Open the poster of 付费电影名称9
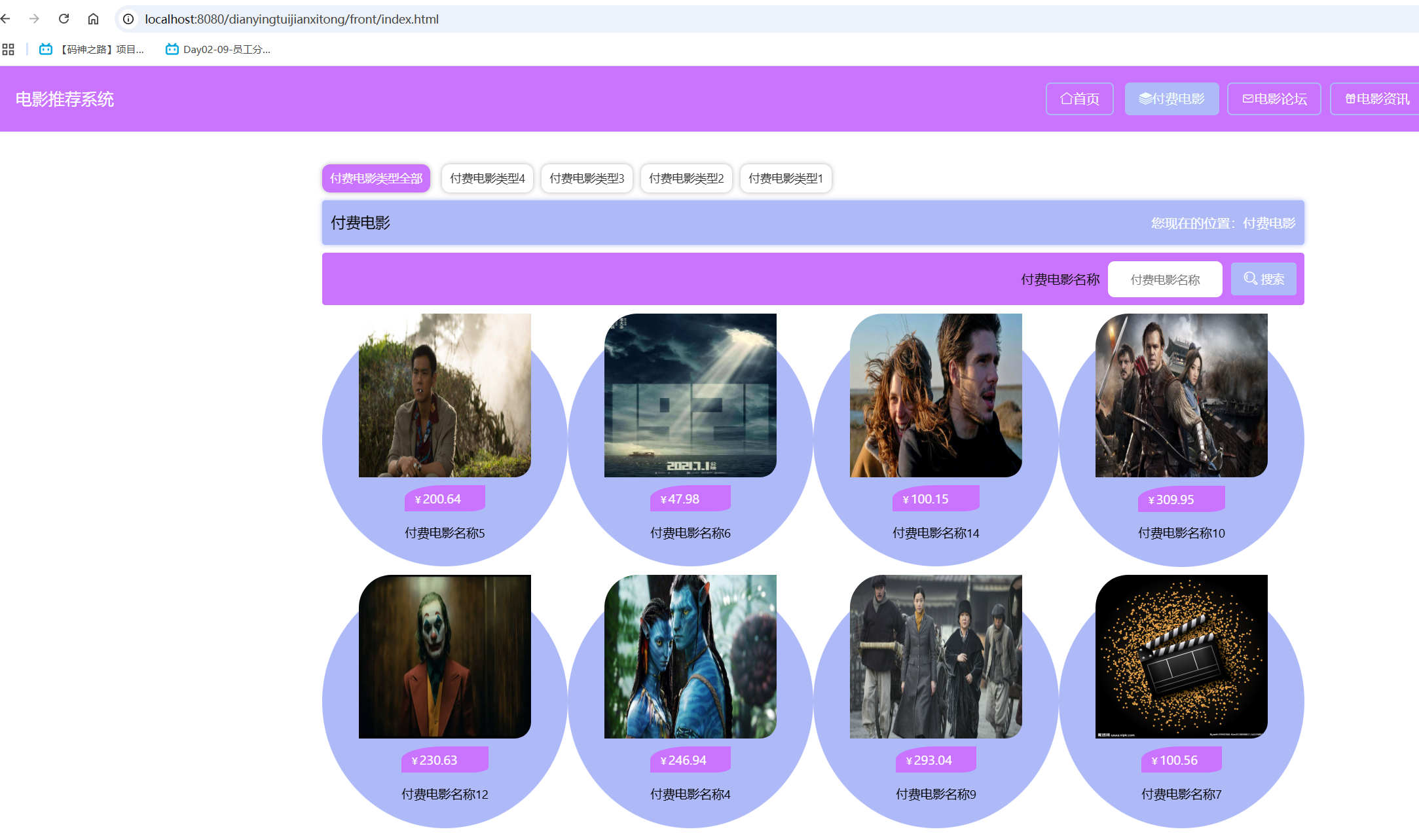The height and width of the screenshot is (840, 1419). 936,657
